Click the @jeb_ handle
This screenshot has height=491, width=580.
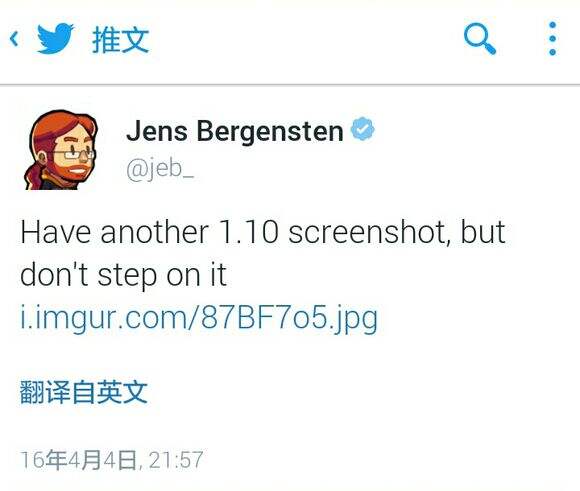(160, 169)
